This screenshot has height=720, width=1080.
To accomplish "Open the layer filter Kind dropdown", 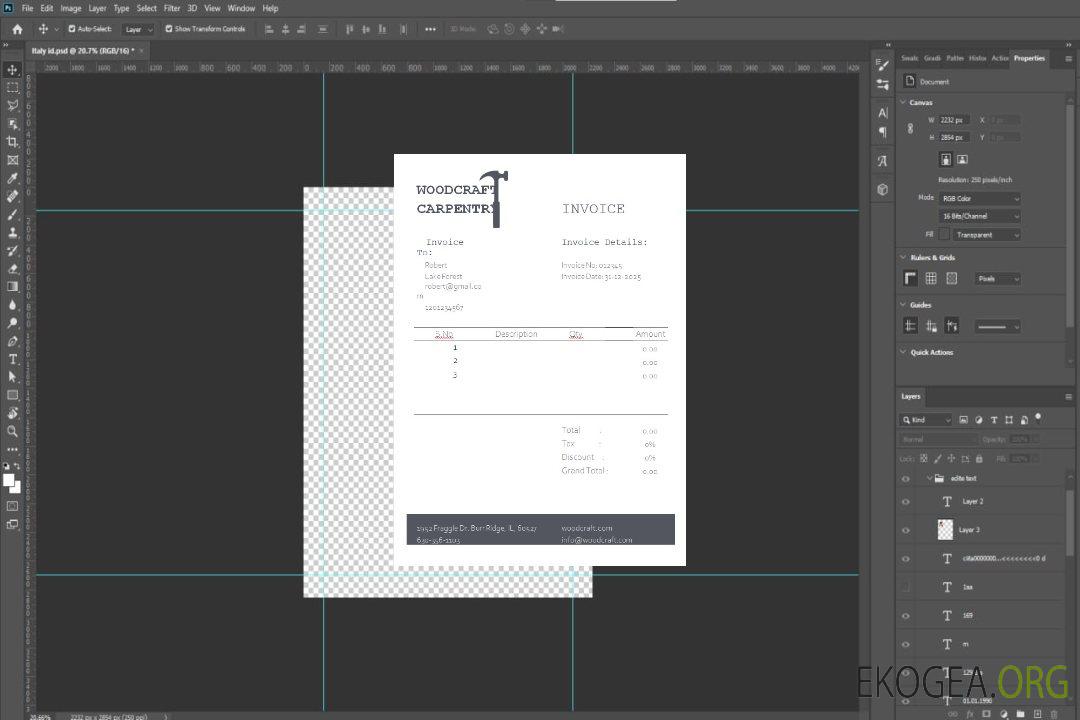I will [x=926, y=420].
